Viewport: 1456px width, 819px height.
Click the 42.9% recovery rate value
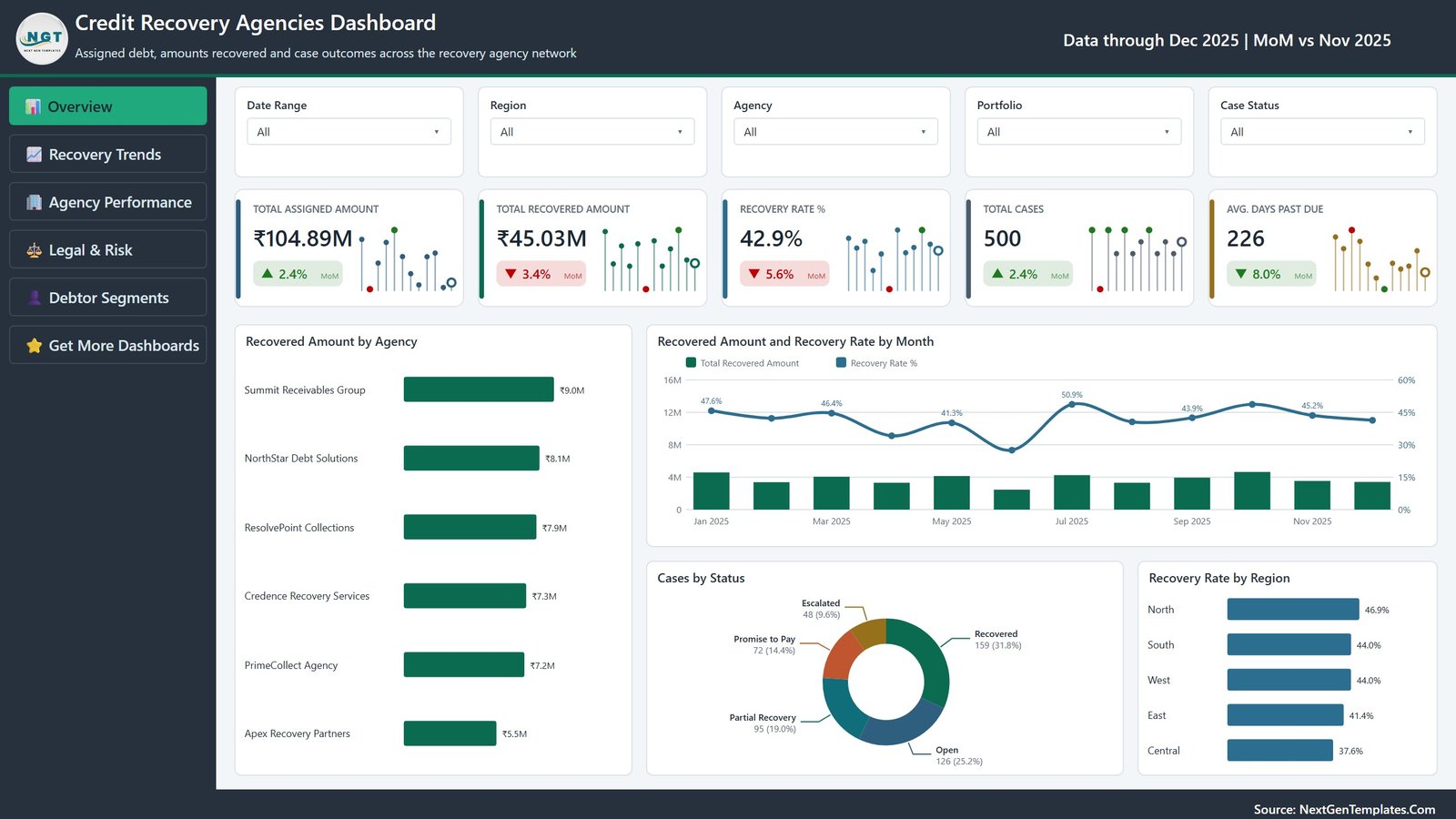coord(772,238)
